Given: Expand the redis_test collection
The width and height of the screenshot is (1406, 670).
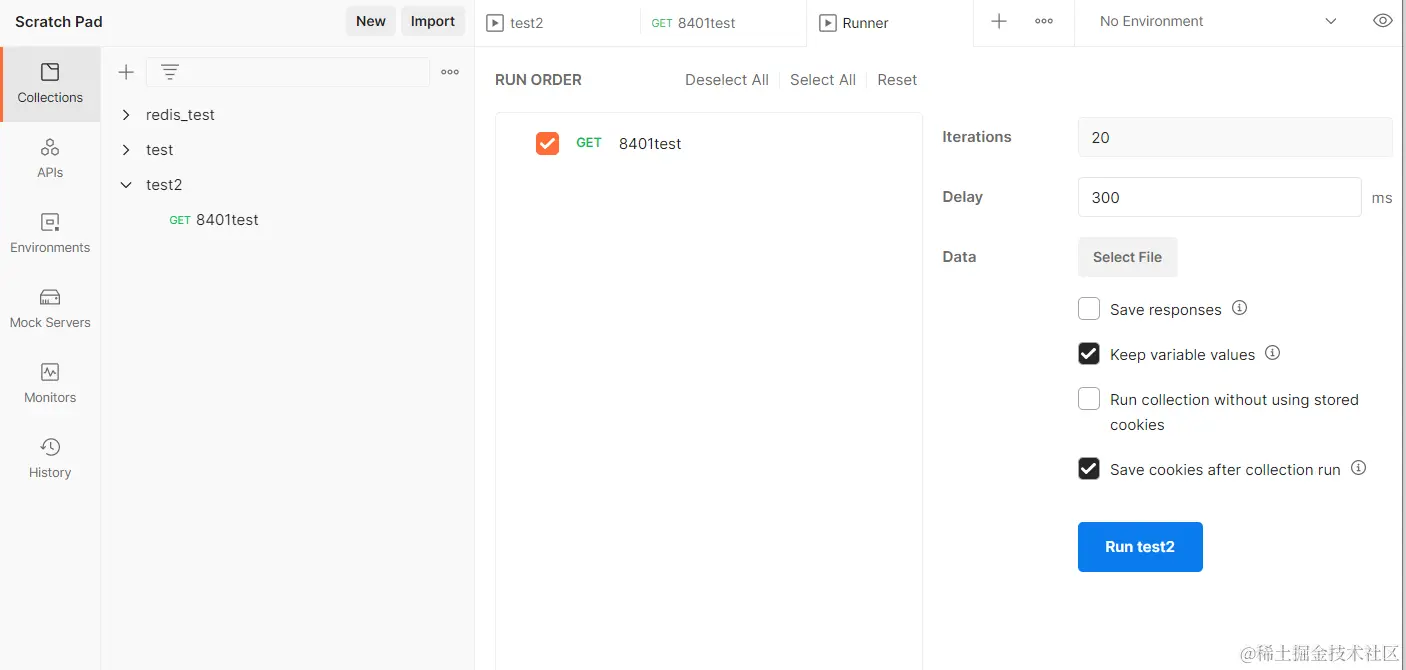Looking at the screenshot, I should 126,115.
